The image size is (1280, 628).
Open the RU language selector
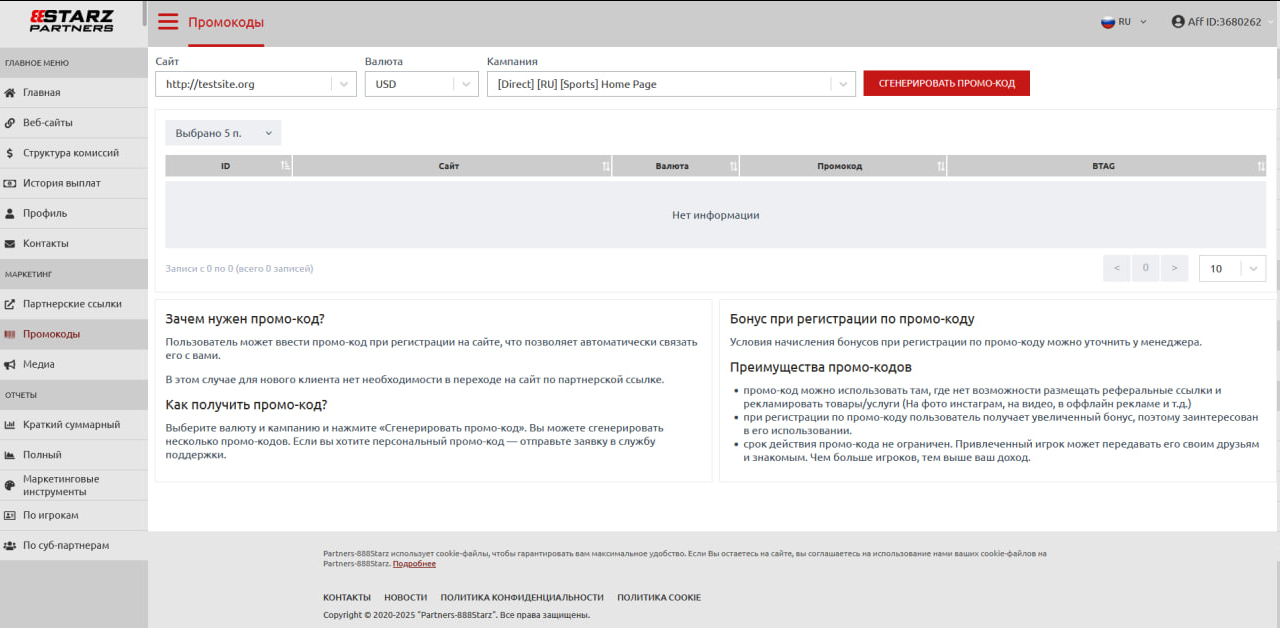(1124, 22)
